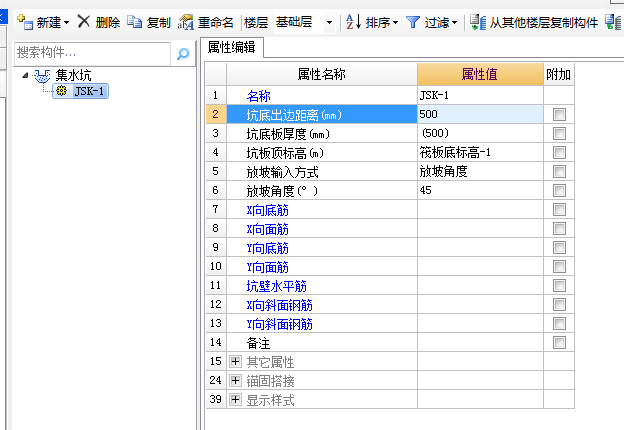Toggle 附加 checkbox for 放坡输入方式
624x430 pixels.
coord(559,171)
